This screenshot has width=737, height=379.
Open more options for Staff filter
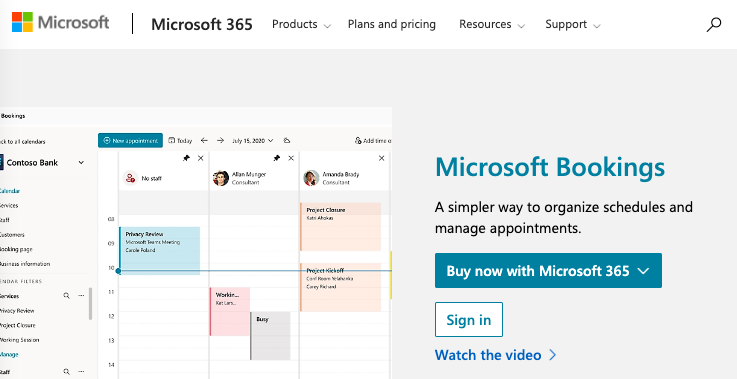tap(81, 371)
